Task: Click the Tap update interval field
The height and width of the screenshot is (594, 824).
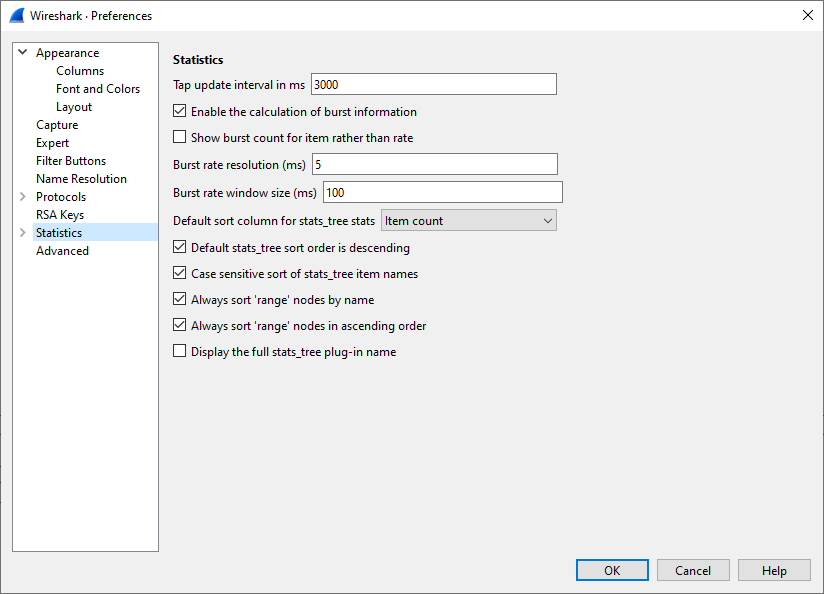Action: coord(433,85)
